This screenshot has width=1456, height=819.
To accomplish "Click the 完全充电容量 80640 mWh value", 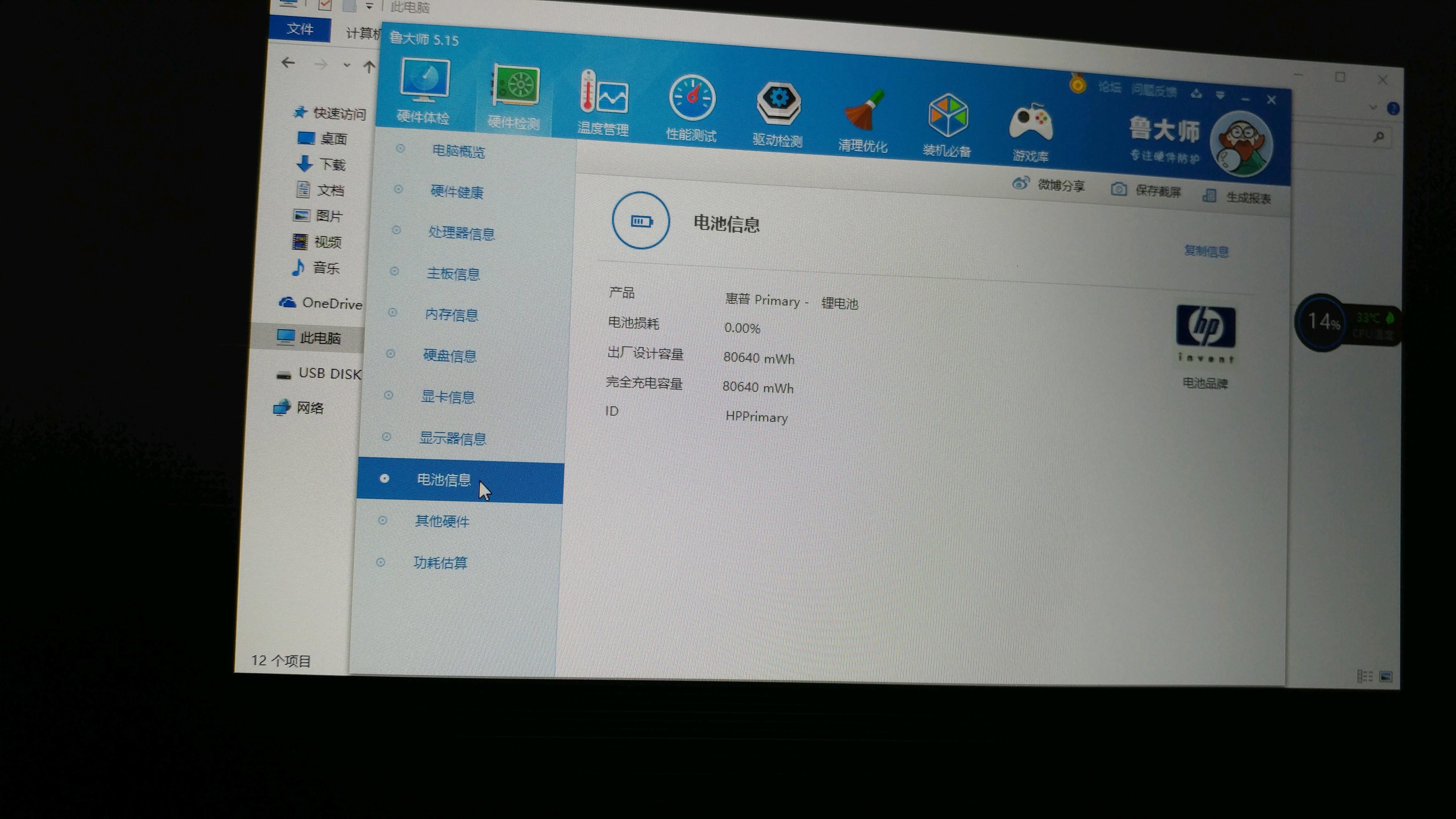I will (x=758, y=388).
